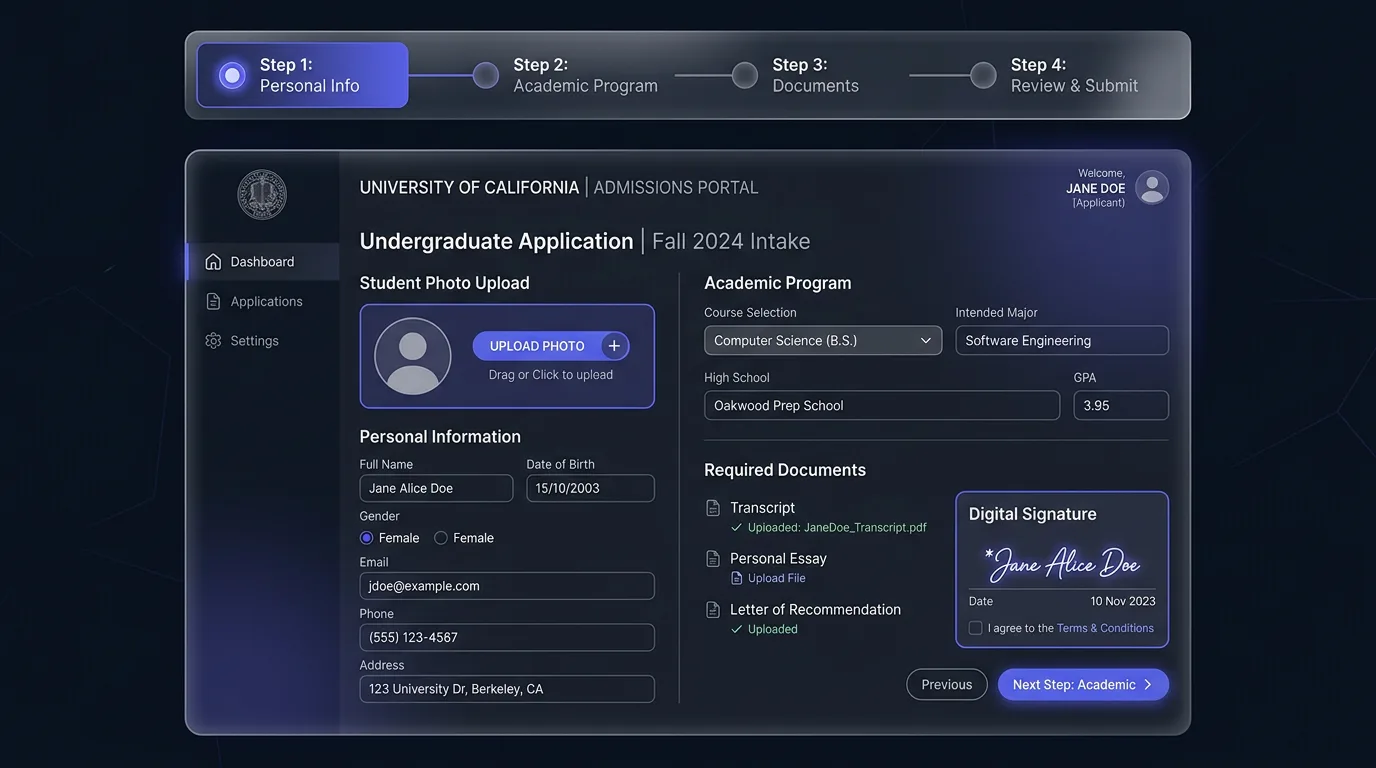Select the Female gender radio button
This screenshot has width=1376, height=768.
pyautogui.click(x=366, y=537)
